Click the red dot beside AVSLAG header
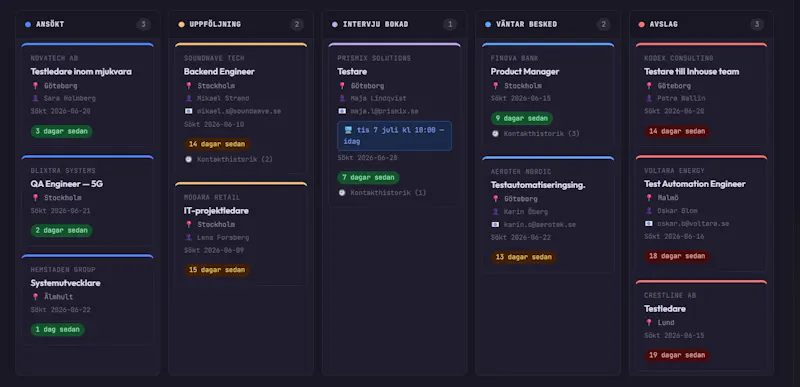Image resolution: width=800 pixels, height=387 pixels. click(x=641, y=24)
